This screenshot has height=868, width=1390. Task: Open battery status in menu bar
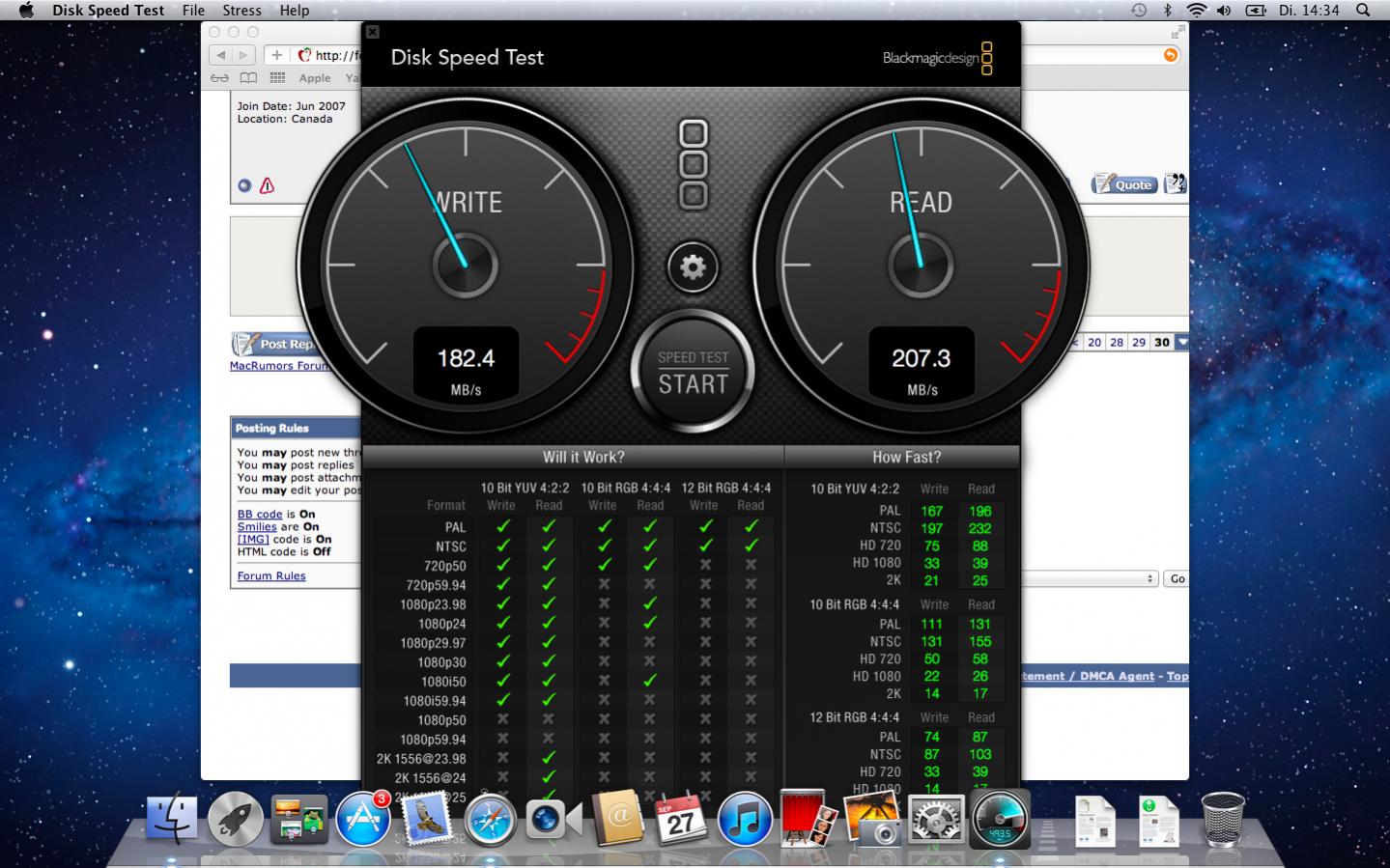tap(1256, 10)
